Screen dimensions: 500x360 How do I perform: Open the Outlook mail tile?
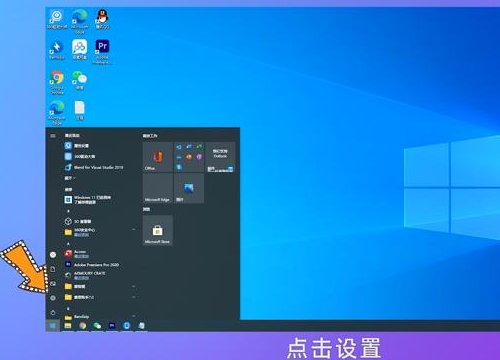tap(220, 157)
